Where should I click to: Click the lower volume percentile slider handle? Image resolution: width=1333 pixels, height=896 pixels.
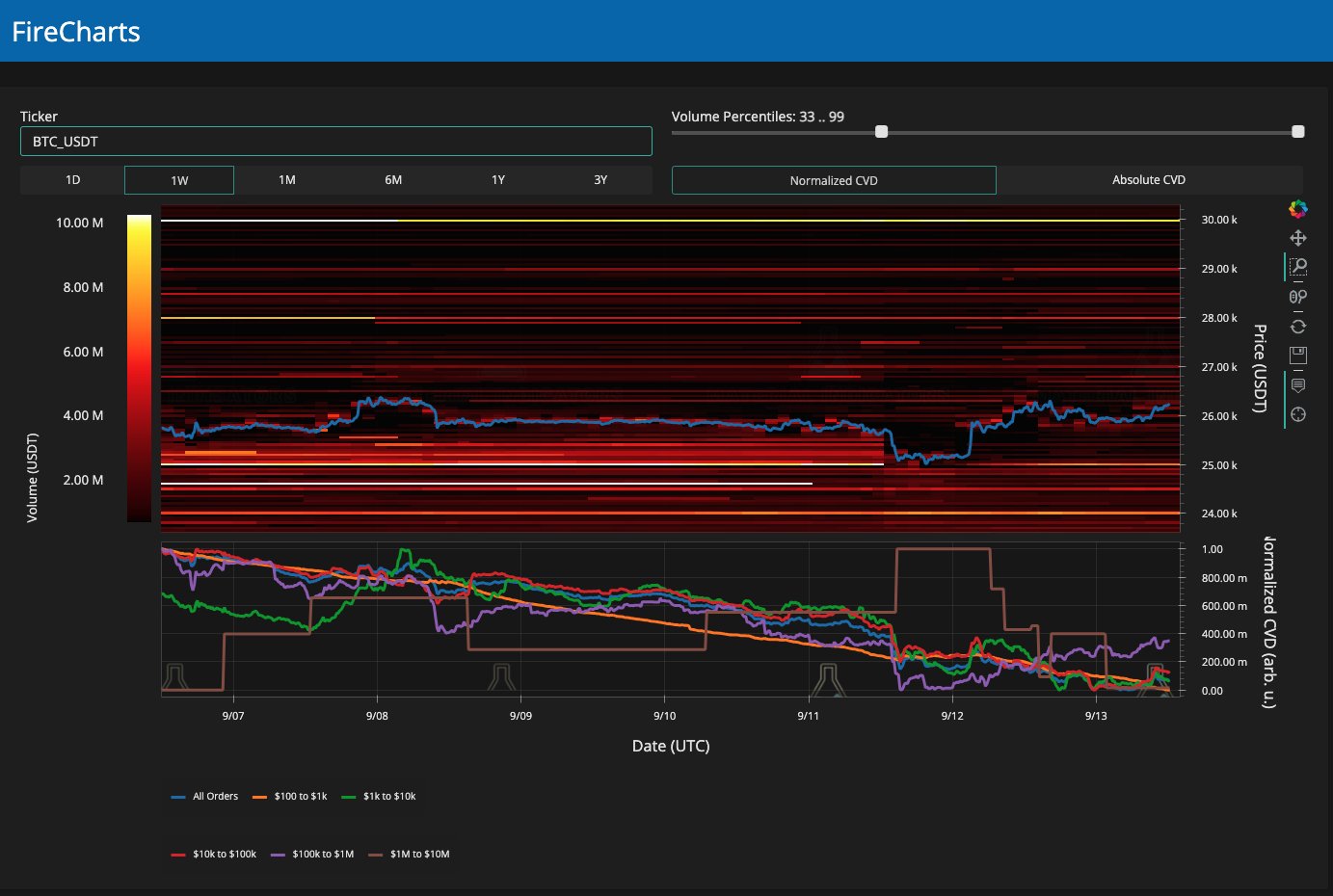click(881, 132)
